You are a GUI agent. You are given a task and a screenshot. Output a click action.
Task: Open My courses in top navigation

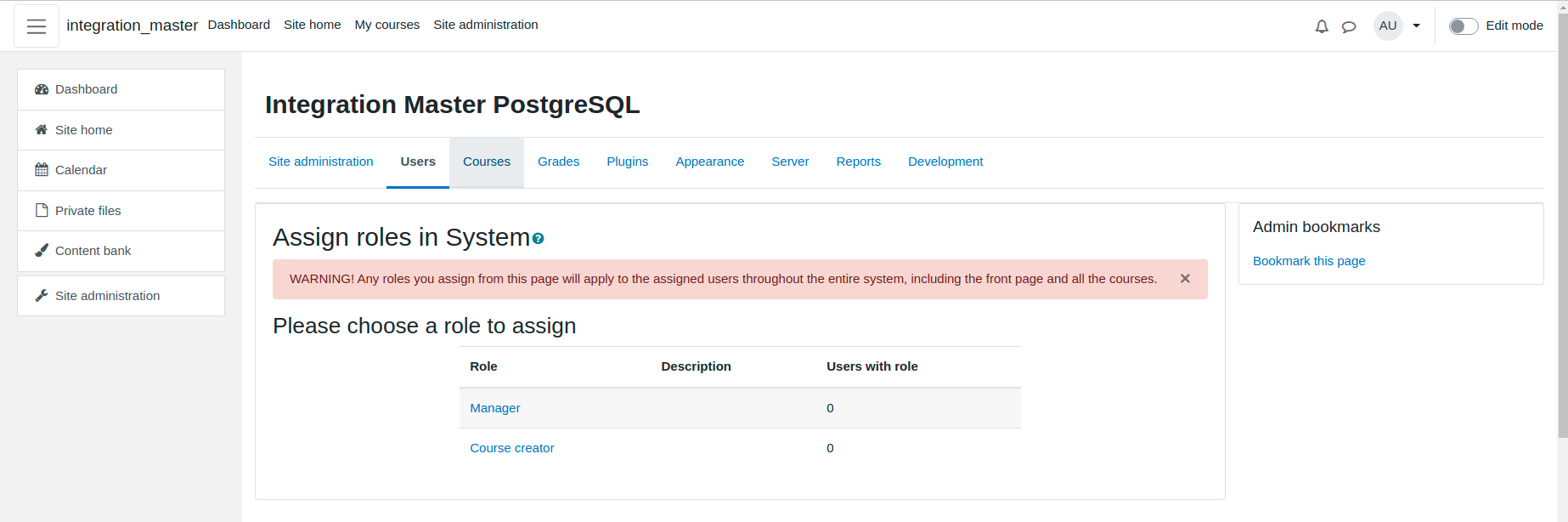[387, 25]
